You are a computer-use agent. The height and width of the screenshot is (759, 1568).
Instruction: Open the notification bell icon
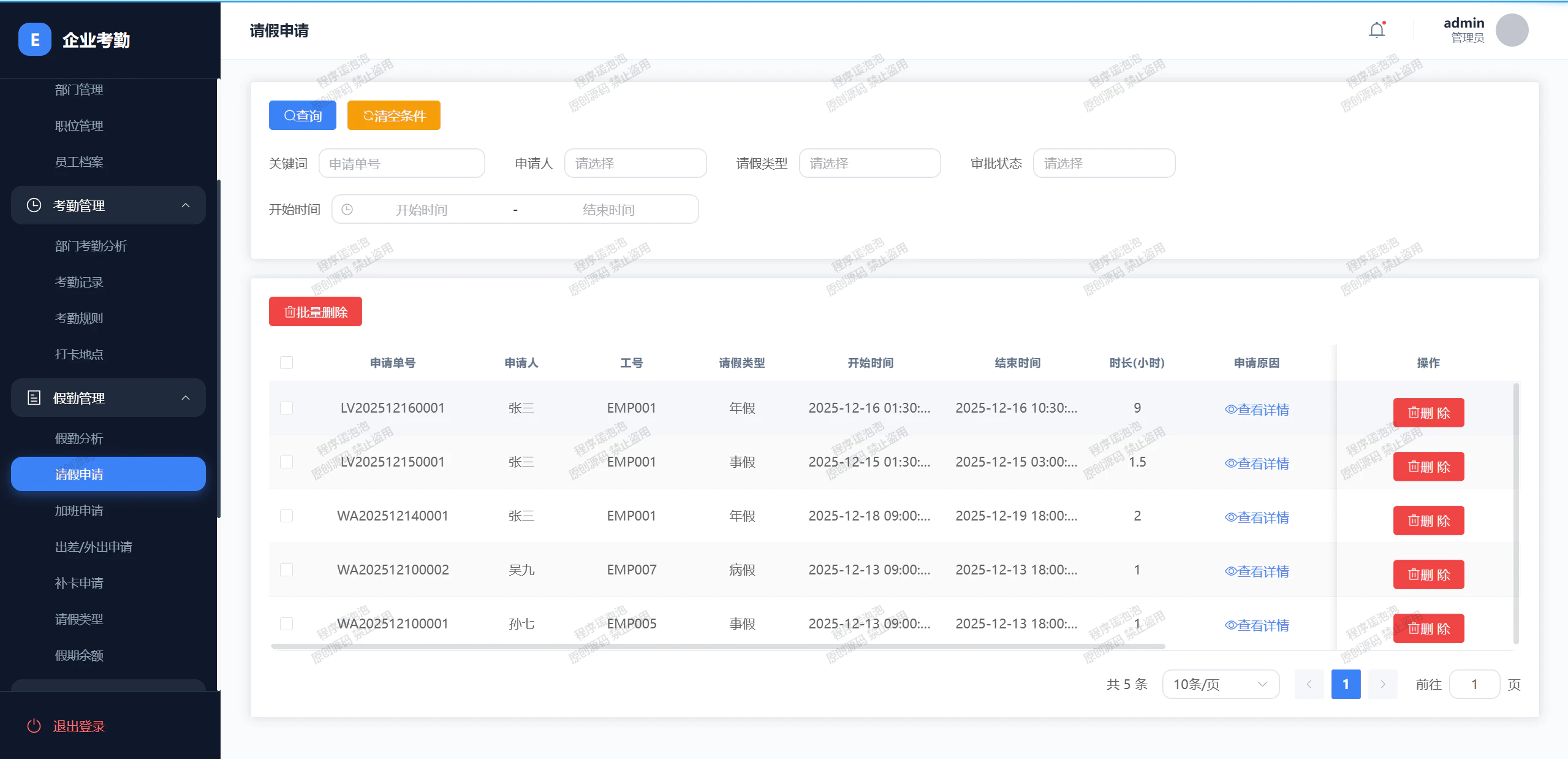1377,30
